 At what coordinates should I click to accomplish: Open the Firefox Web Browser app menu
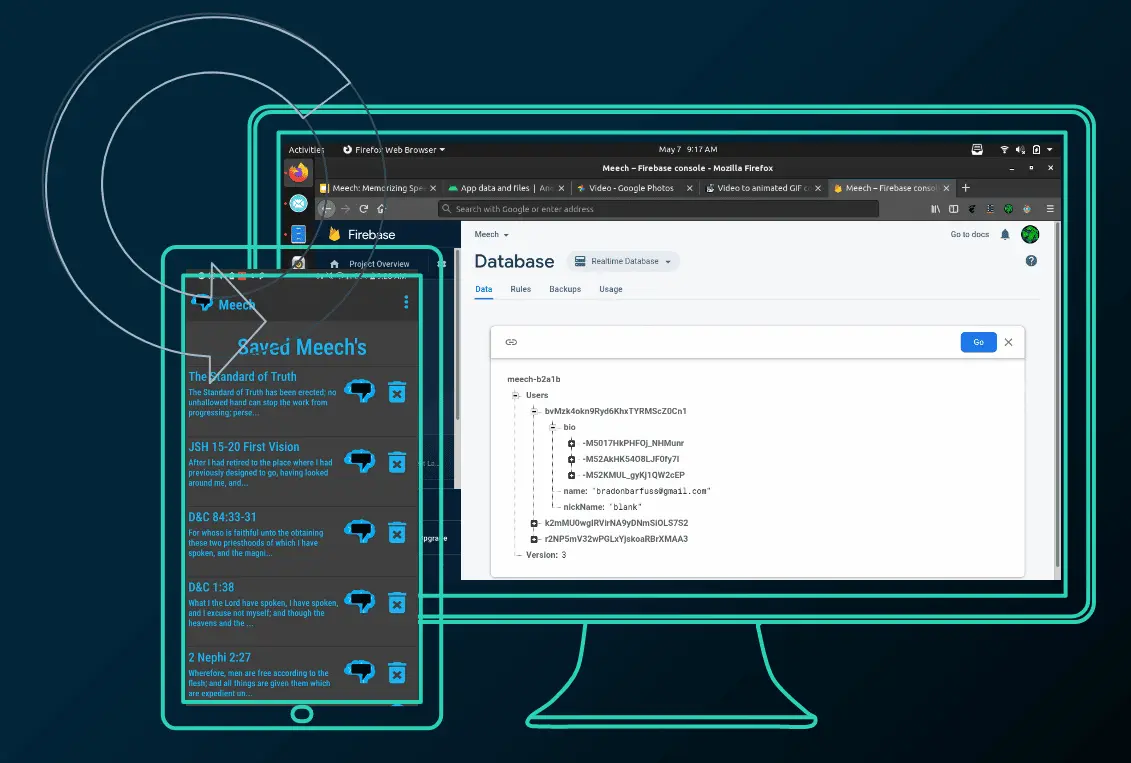(x=394, y=150)
